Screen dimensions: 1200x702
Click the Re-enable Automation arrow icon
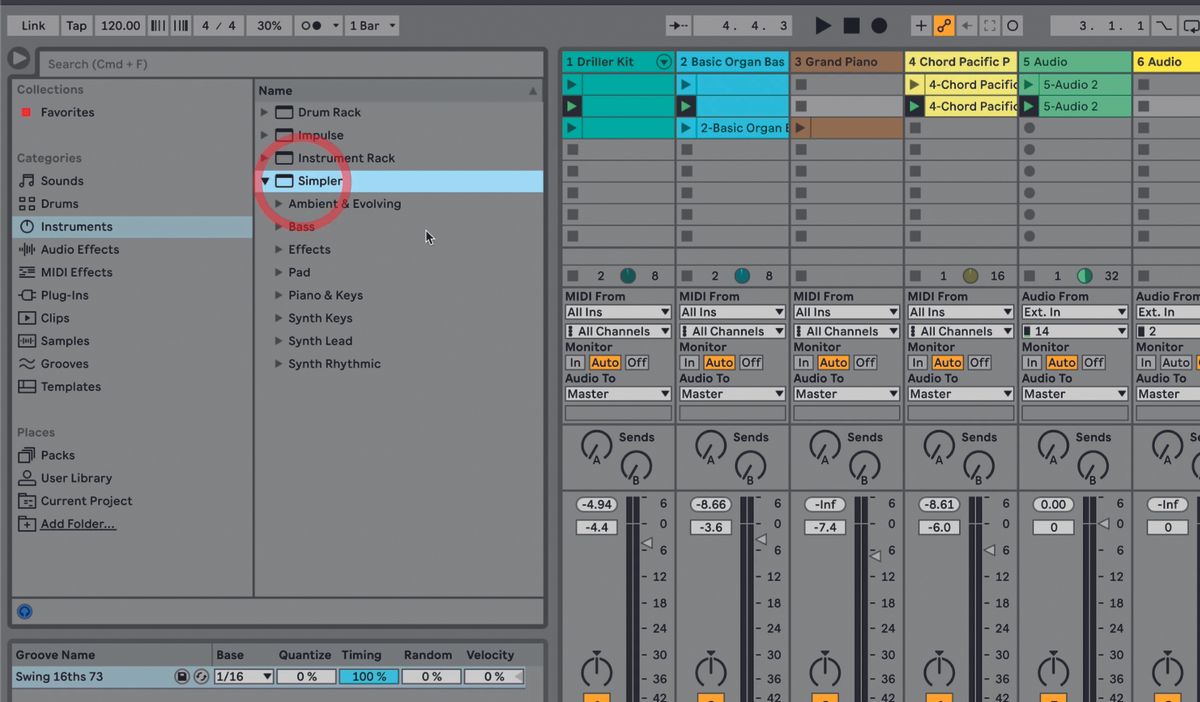[x=968, y=25]
